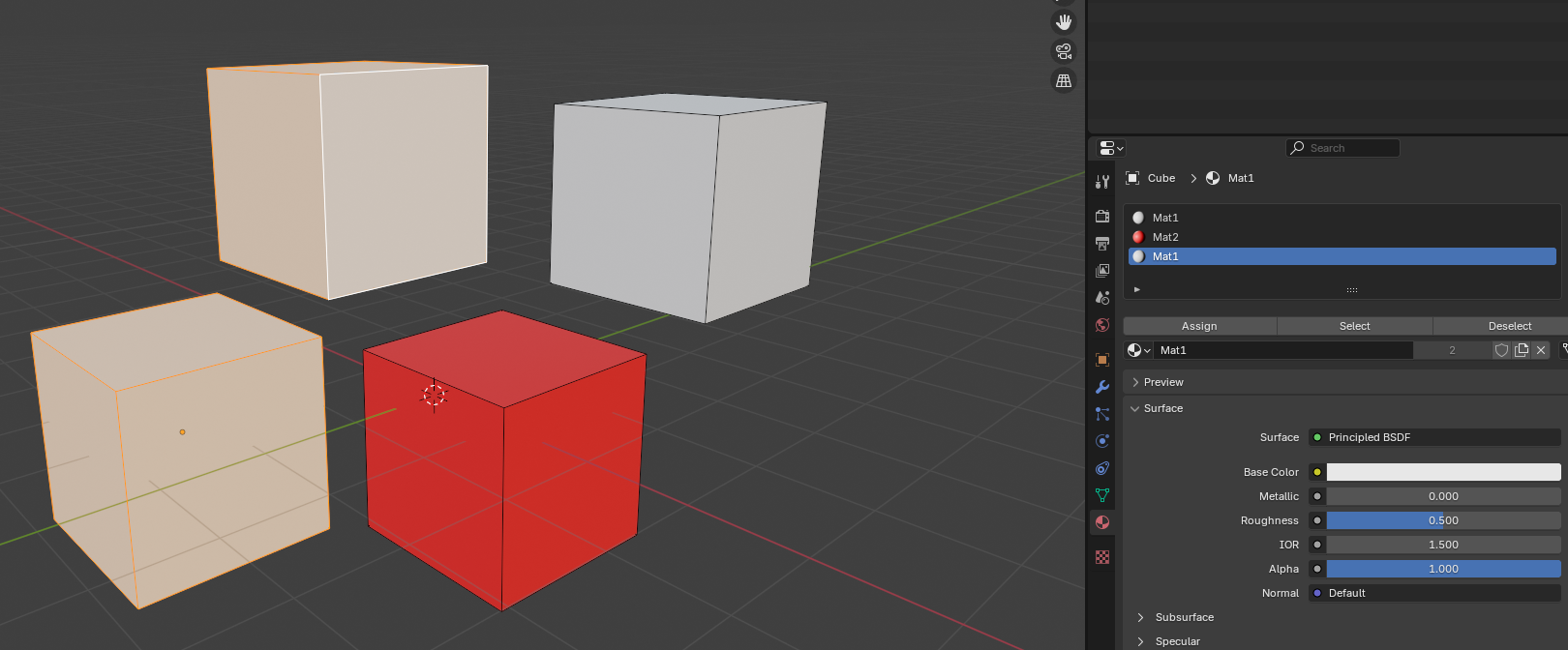Screen dimensions: 1568x650
Task: Toggle the fake user shield
Action: click(1502, 350)
